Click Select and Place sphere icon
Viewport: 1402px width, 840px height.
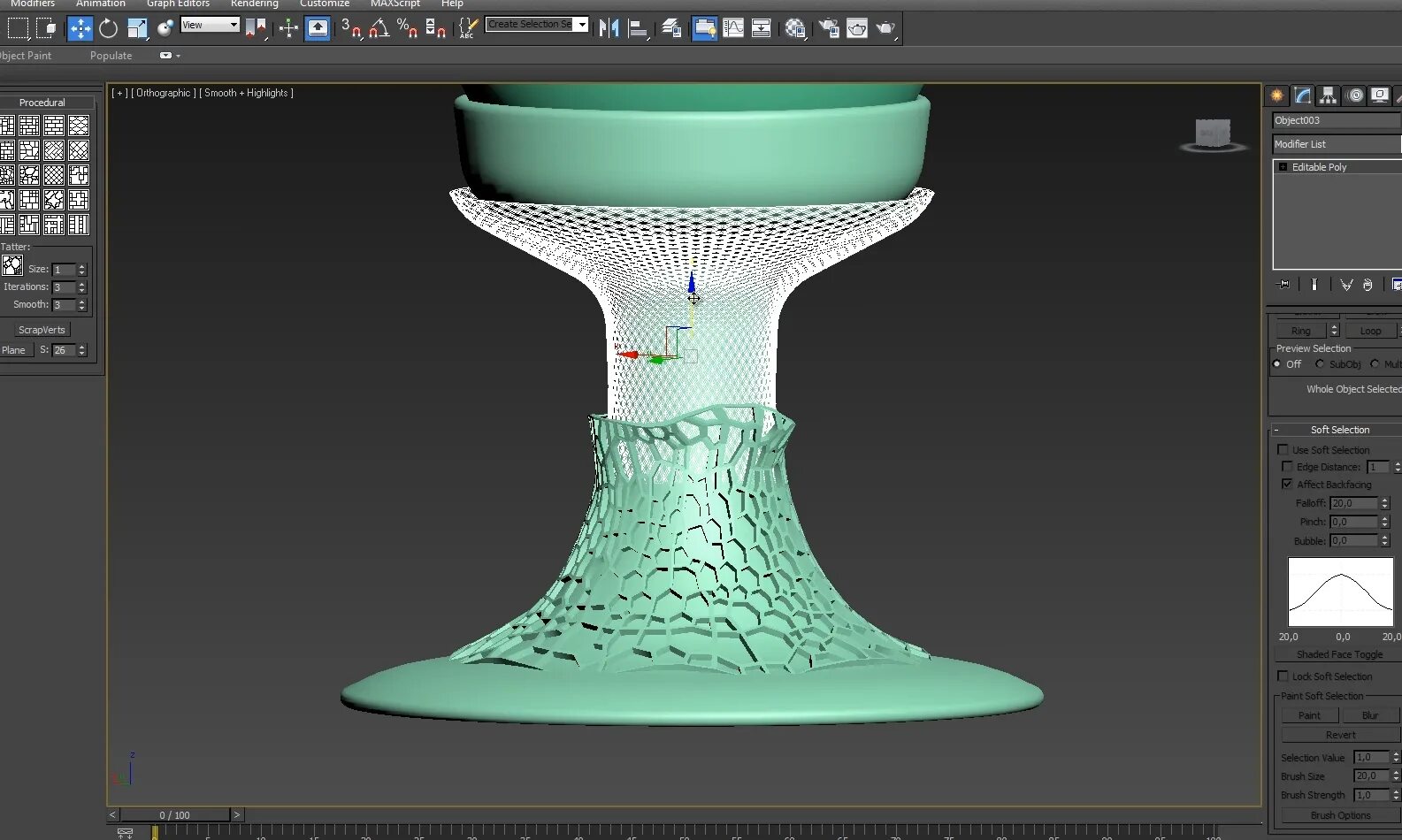pos(165,28)
